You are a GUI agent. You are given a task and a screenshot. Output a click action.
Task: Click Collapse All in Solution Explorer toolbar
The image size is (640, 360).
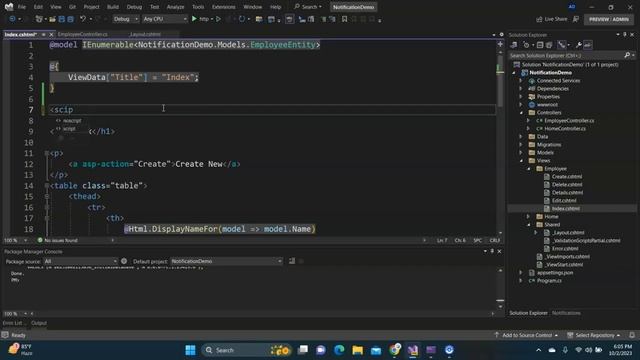[540, 45]
